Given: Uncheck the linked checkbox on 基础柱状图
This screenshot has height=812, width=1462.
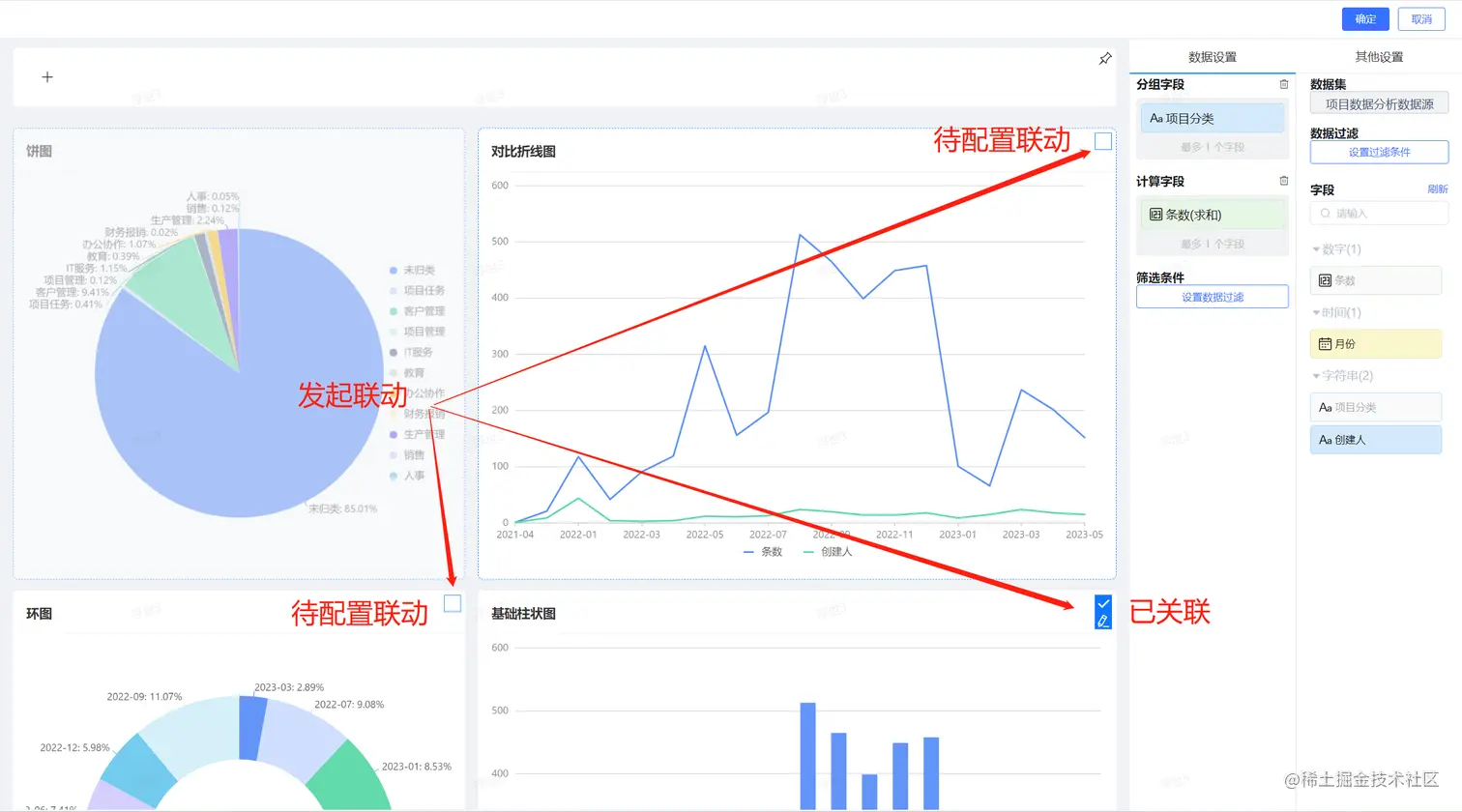Looking at the screenshot, I should point(1103,604).
